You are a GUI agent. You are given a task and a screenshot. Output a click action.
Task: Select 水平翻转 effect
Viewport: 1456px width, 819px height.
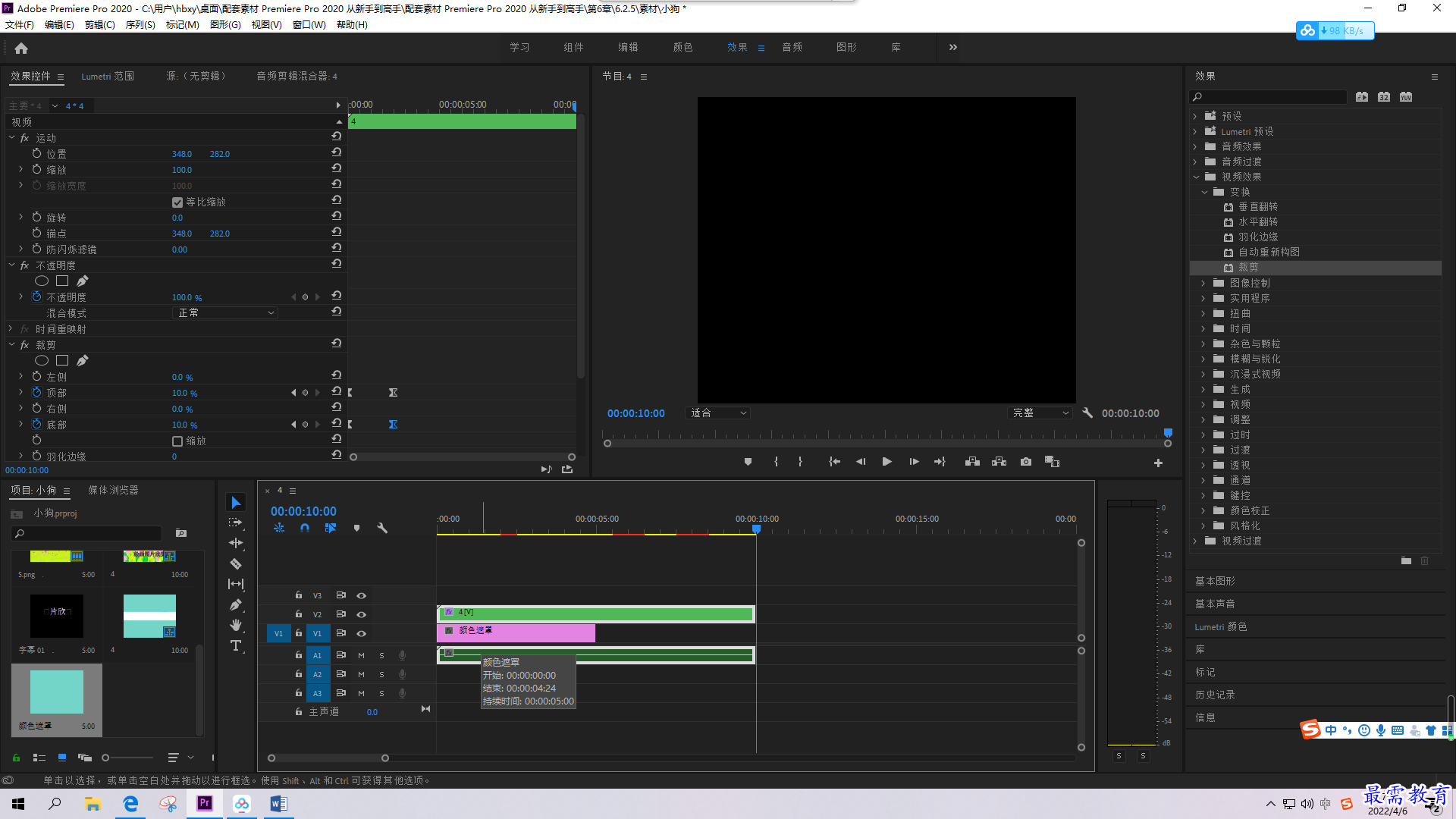click(1257, 222)
